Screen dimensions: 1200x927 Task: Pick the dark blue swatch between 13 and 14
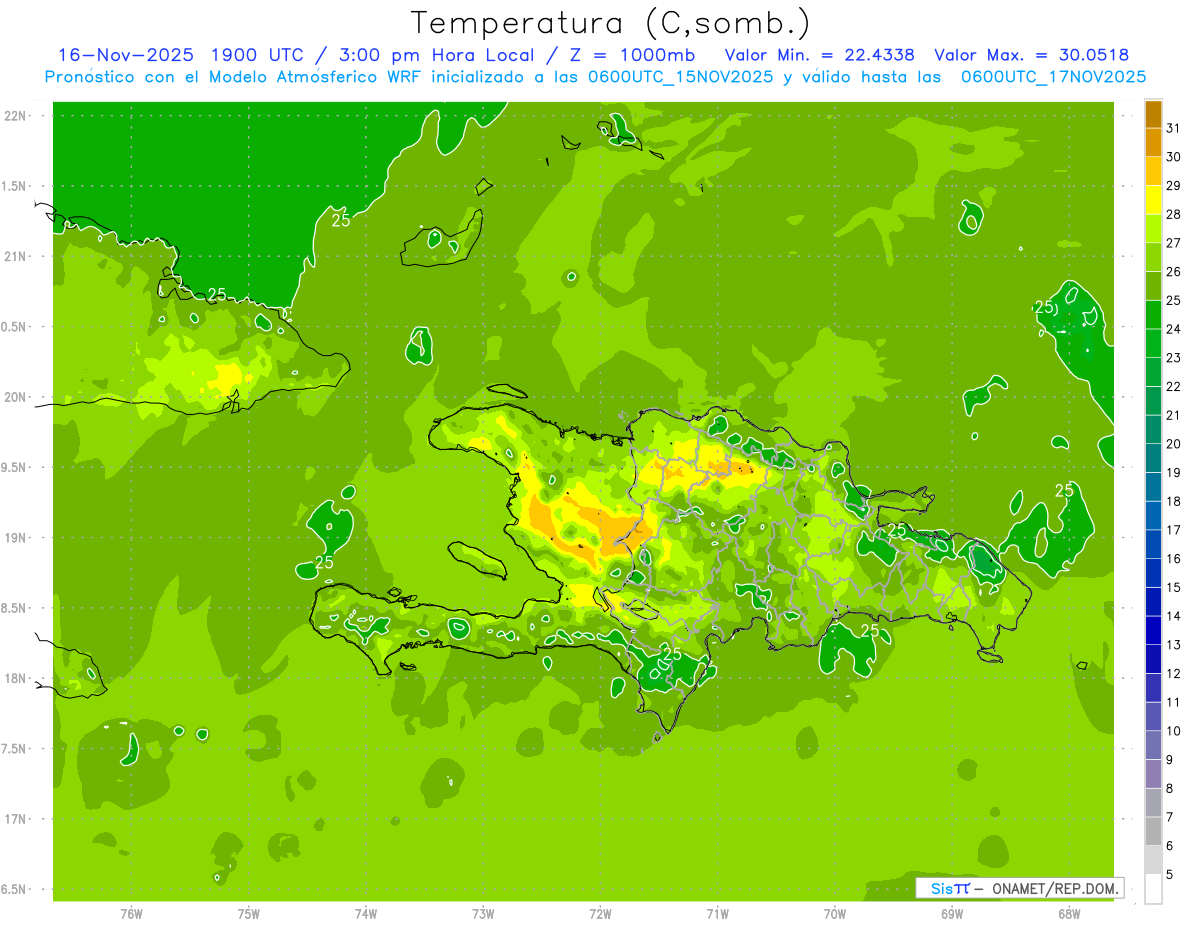pyautogui.click(x=1153, y=631)
